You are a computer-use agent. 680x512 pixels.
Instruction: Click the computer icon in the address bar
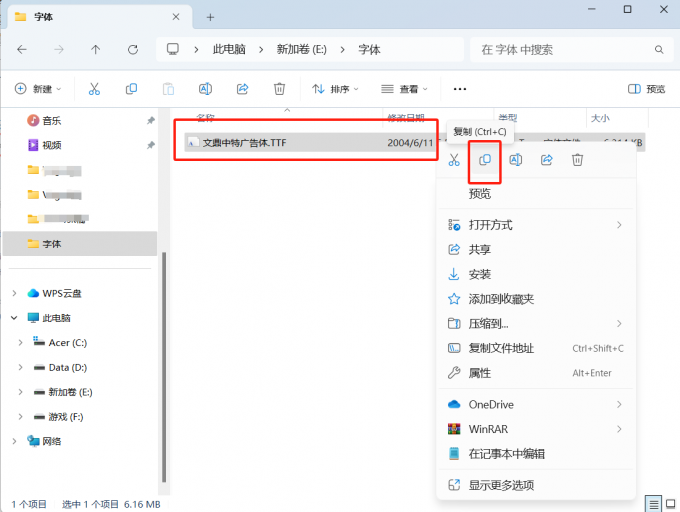point(173,49)
